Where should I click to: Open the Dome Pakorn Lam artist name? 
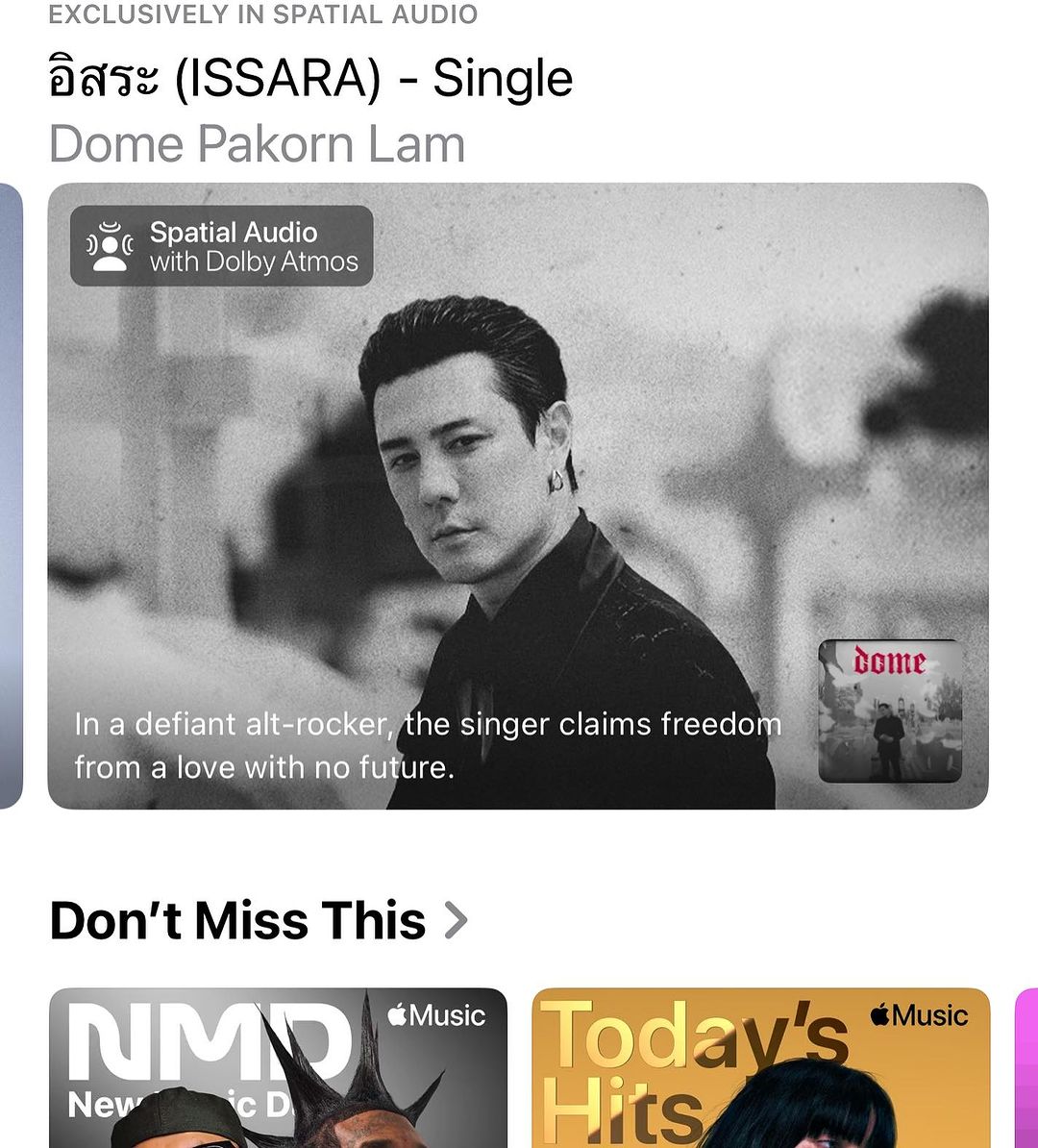tap(257, 143)
